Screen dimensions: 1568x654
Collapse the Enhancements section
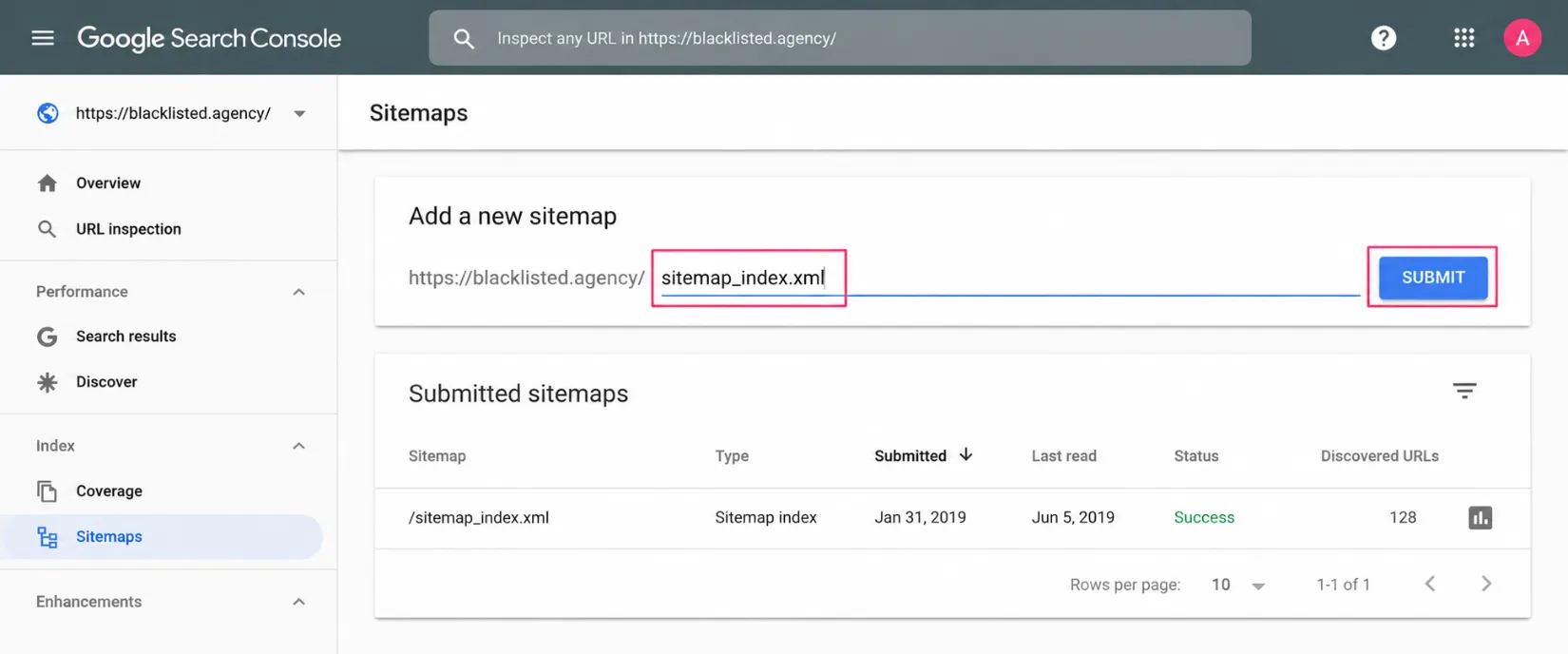[298, 602]
